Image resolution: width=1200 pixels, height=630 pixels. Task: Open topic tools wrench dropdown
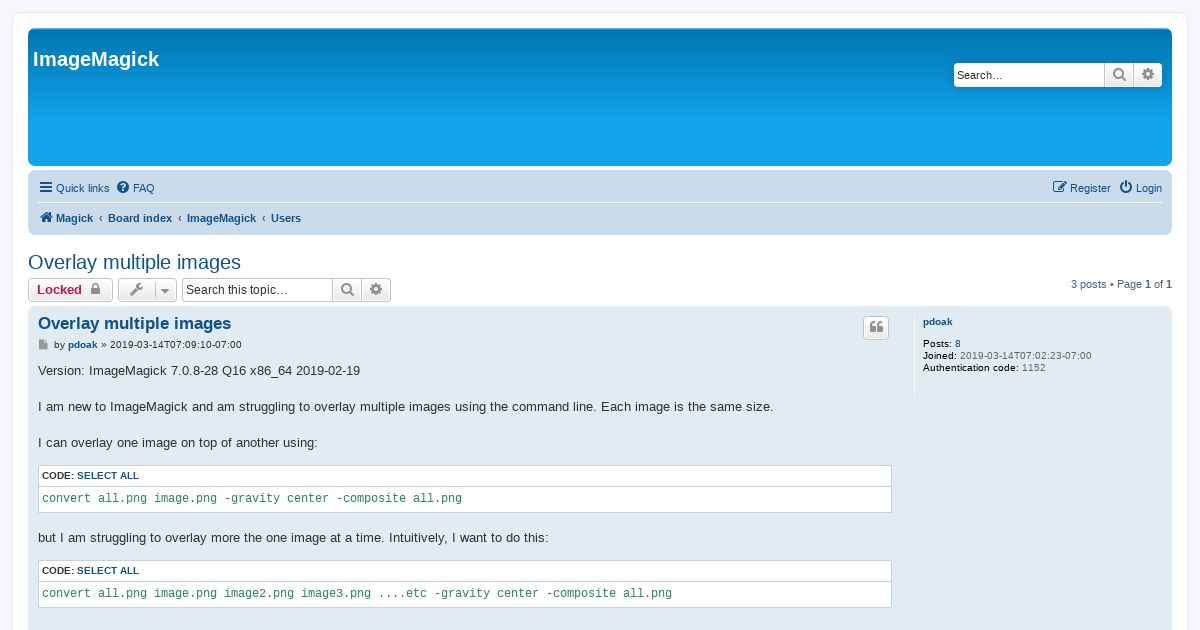(x=147, y=290)
